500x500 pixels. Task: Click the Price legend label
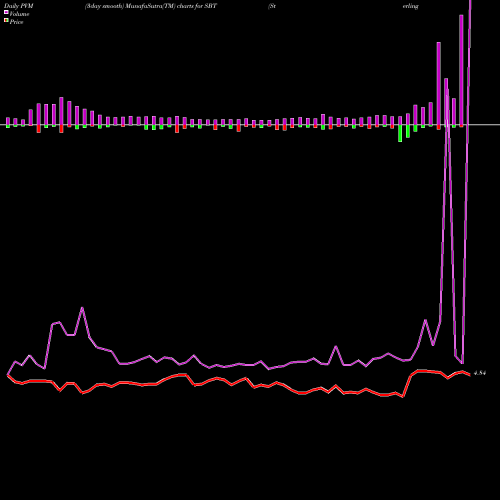pos(16,22)
